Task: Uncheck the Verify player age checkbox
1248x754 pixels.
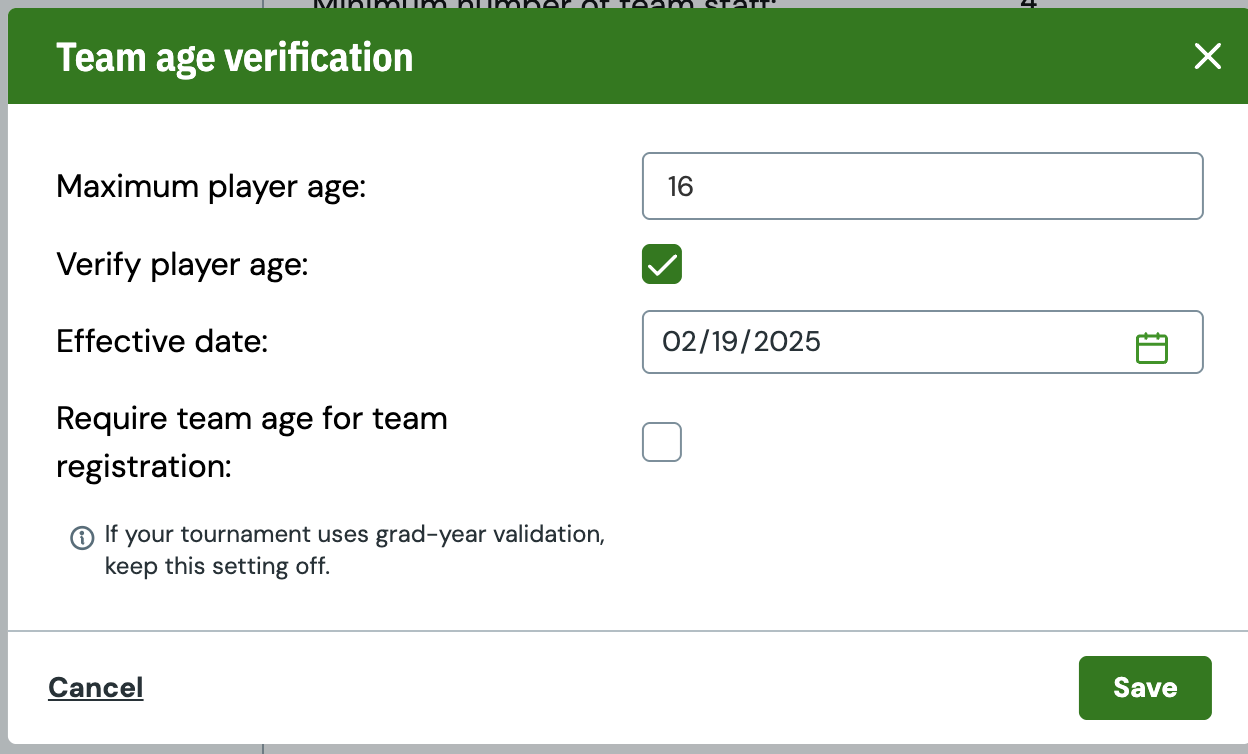Action: tap(662, 264)
